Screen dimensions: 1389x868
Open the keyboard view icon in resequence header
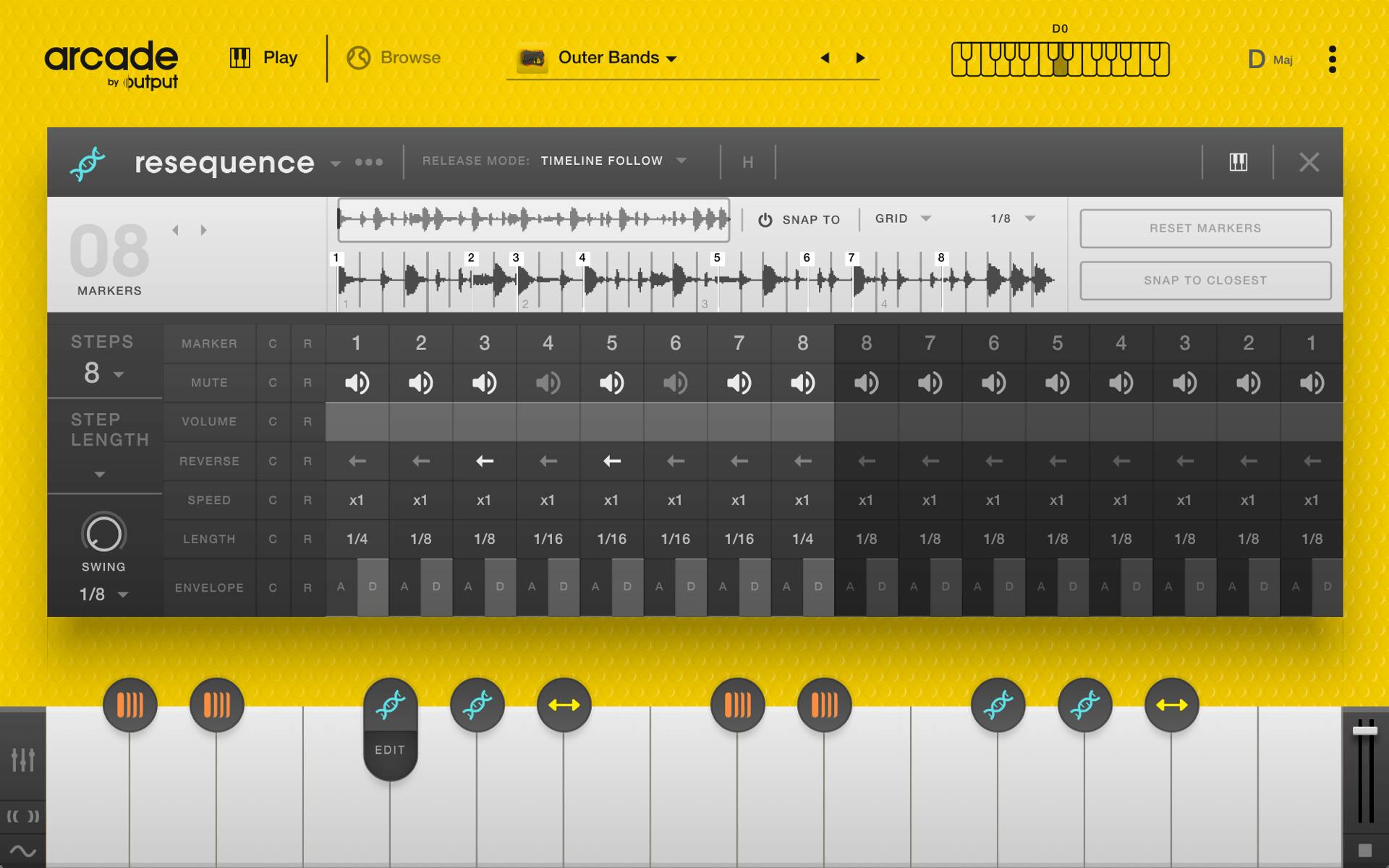(x=1239, y=162)
